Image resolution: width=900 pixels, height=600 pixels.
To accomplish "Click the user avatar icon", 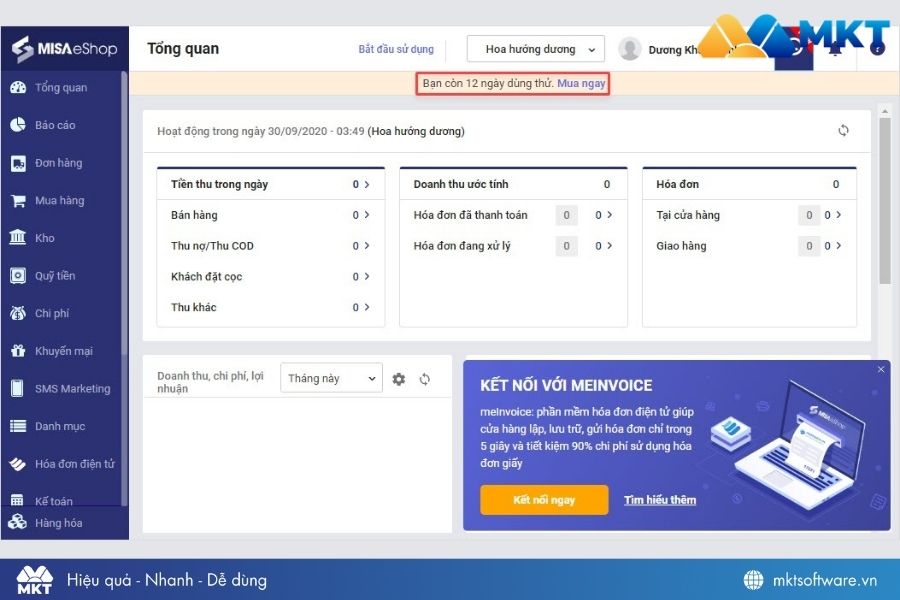I will [630, 49].
